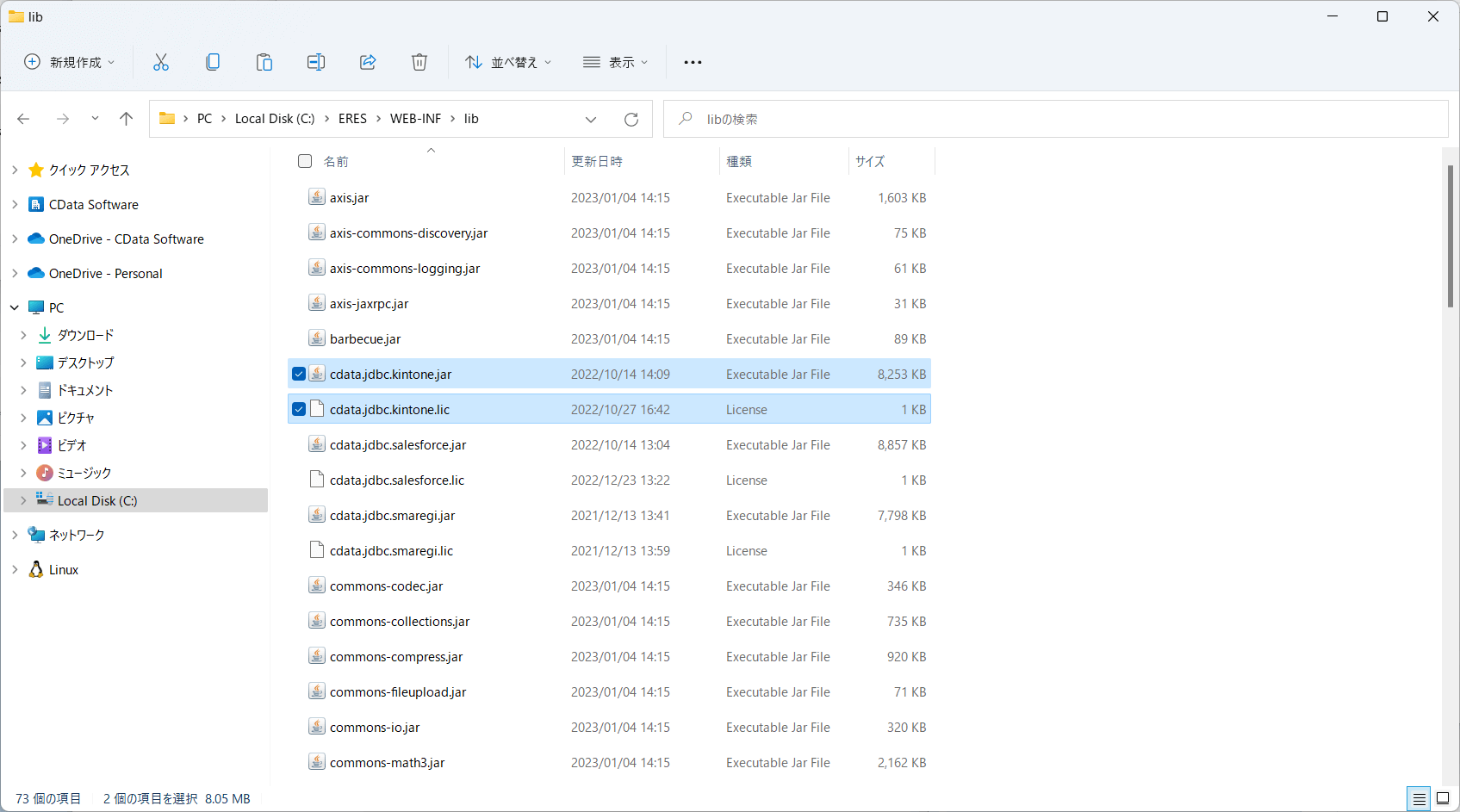
Task: Navigate to WEB-INF in the address bar
Action: [415, 119]
